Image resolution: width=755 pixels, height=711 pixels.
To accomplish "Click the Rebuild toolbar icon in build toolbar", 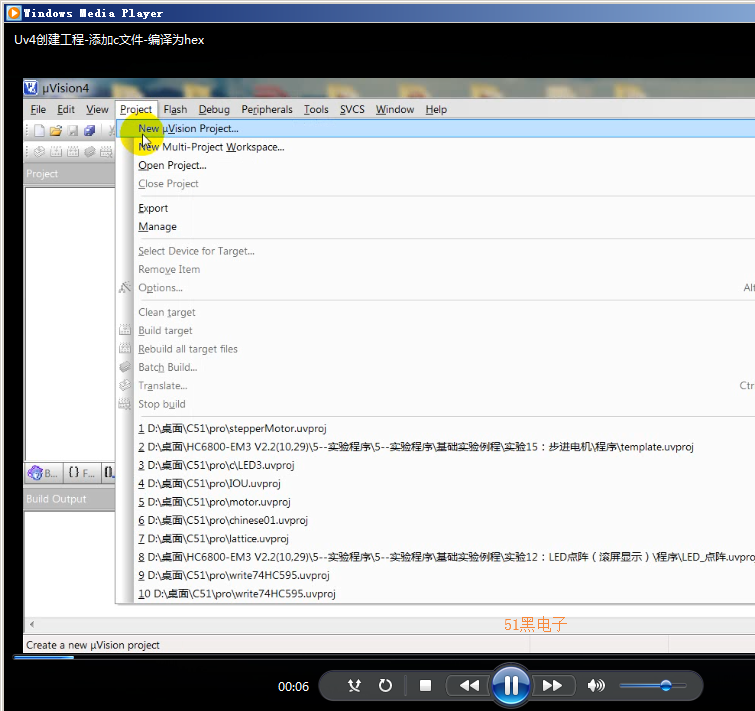I will 73,152.
